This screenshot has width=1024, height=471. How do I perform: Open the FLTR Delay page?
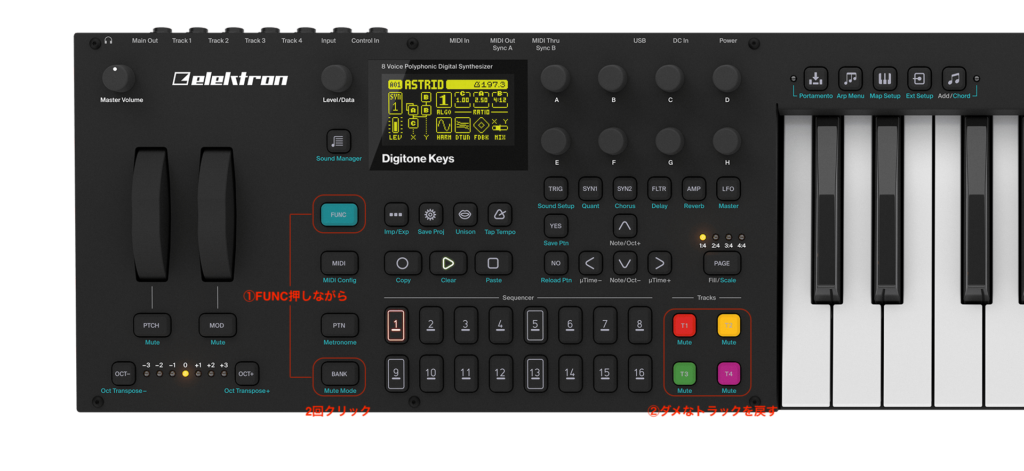click(x=659, y=189)
